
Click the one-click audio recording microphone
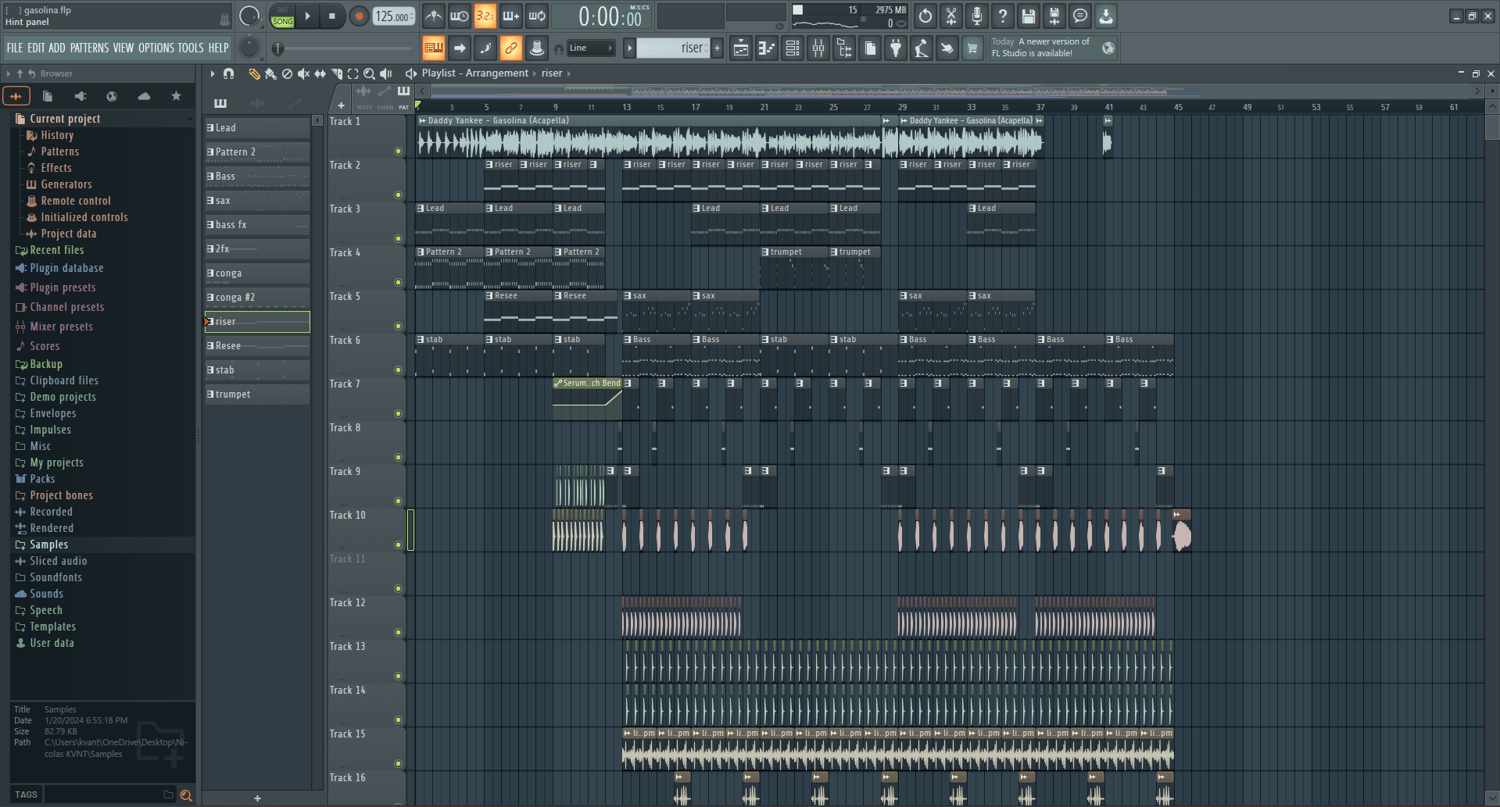pos(977,16)
